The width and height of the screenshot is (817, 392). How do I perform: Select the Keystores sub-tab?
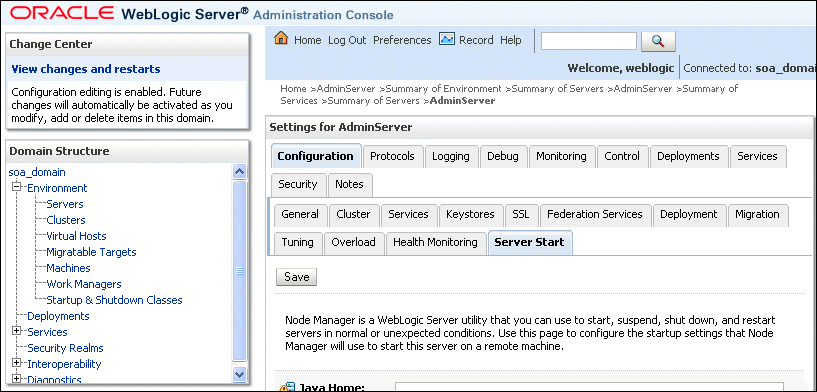pyautogui.click(x=471, y=214)
